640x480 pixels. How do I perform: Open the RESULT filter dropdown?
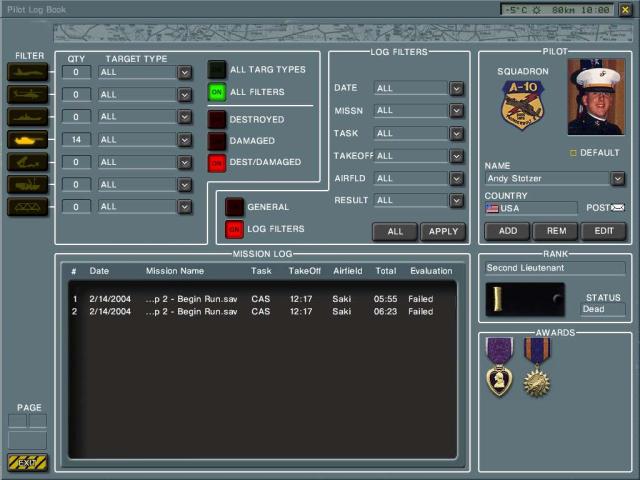(456, 200)
